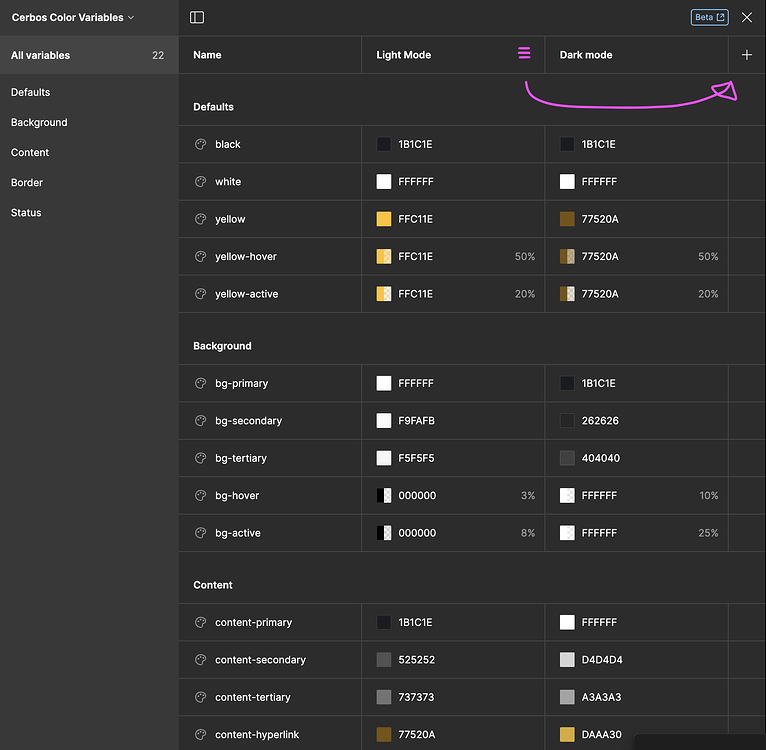This screenshot has width=766, height=750.
Task: Click the palette icon next to content-hyperlink
Action: pyautogui.click(x=200, y=735)
